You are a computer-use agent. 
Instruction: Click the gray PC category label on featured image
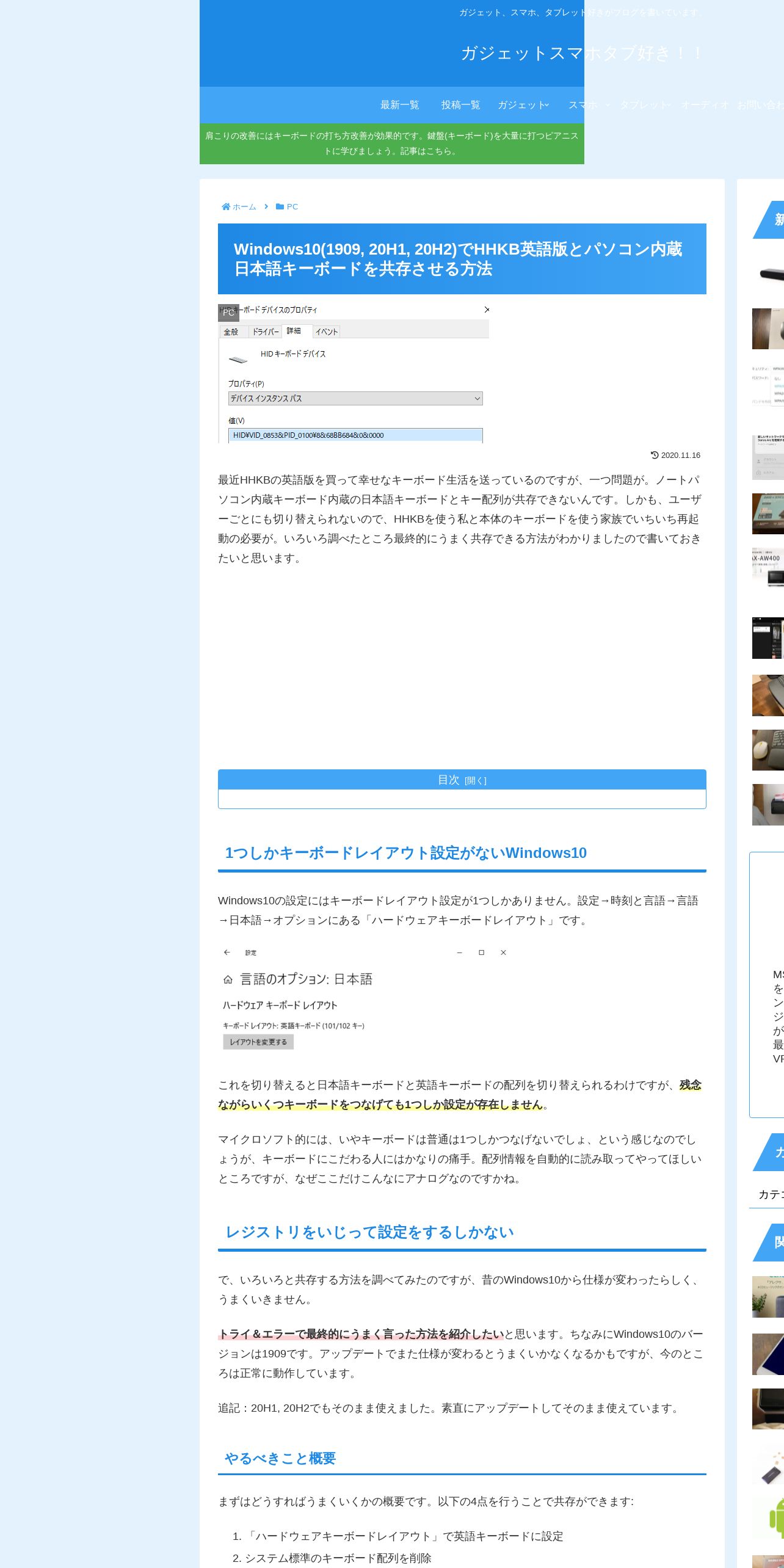point(228,313)
